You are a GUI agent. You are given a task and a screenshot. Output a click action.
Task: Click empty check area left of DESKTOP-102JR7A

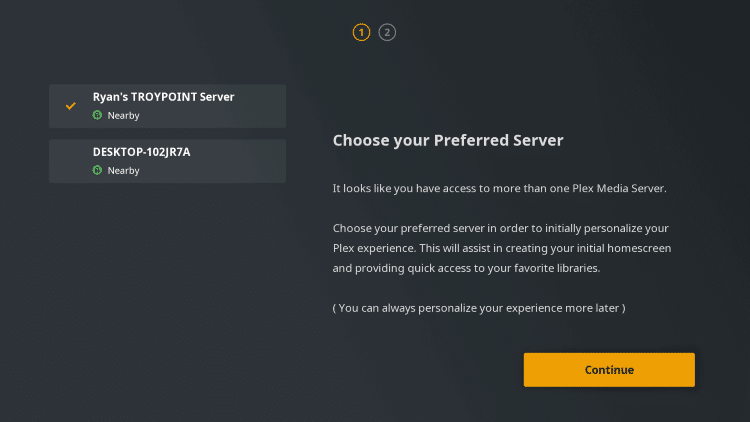point(70,161)
